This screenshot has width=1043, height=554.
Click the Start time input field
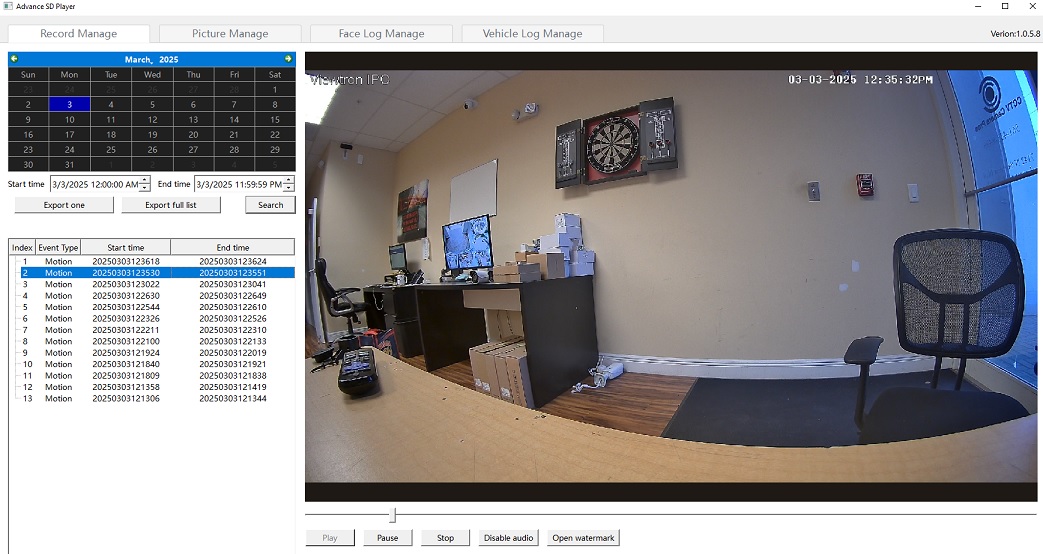point(95,184)
